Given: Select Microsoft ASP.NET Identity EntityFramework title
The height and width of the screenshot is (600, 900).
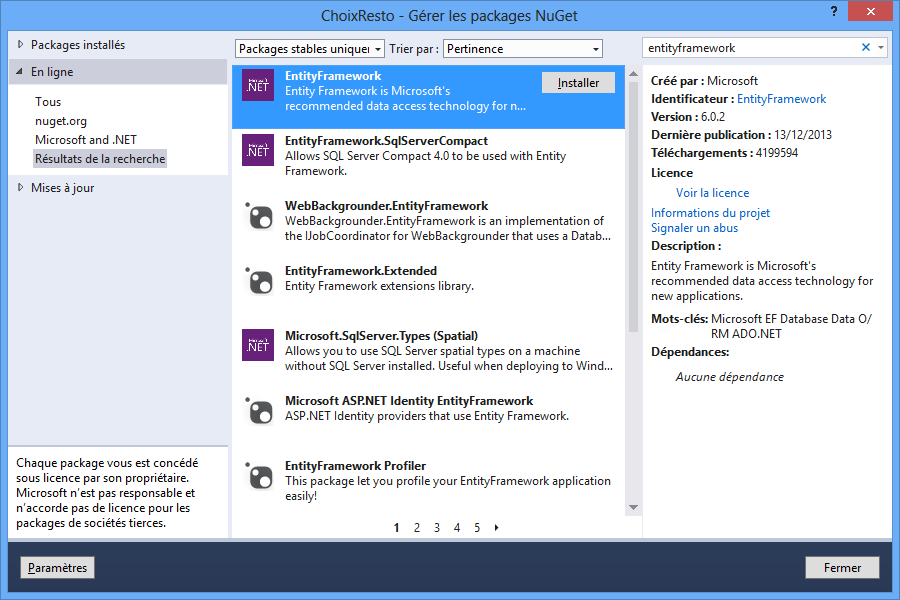Looking at the screenshot, I should 409,401.
